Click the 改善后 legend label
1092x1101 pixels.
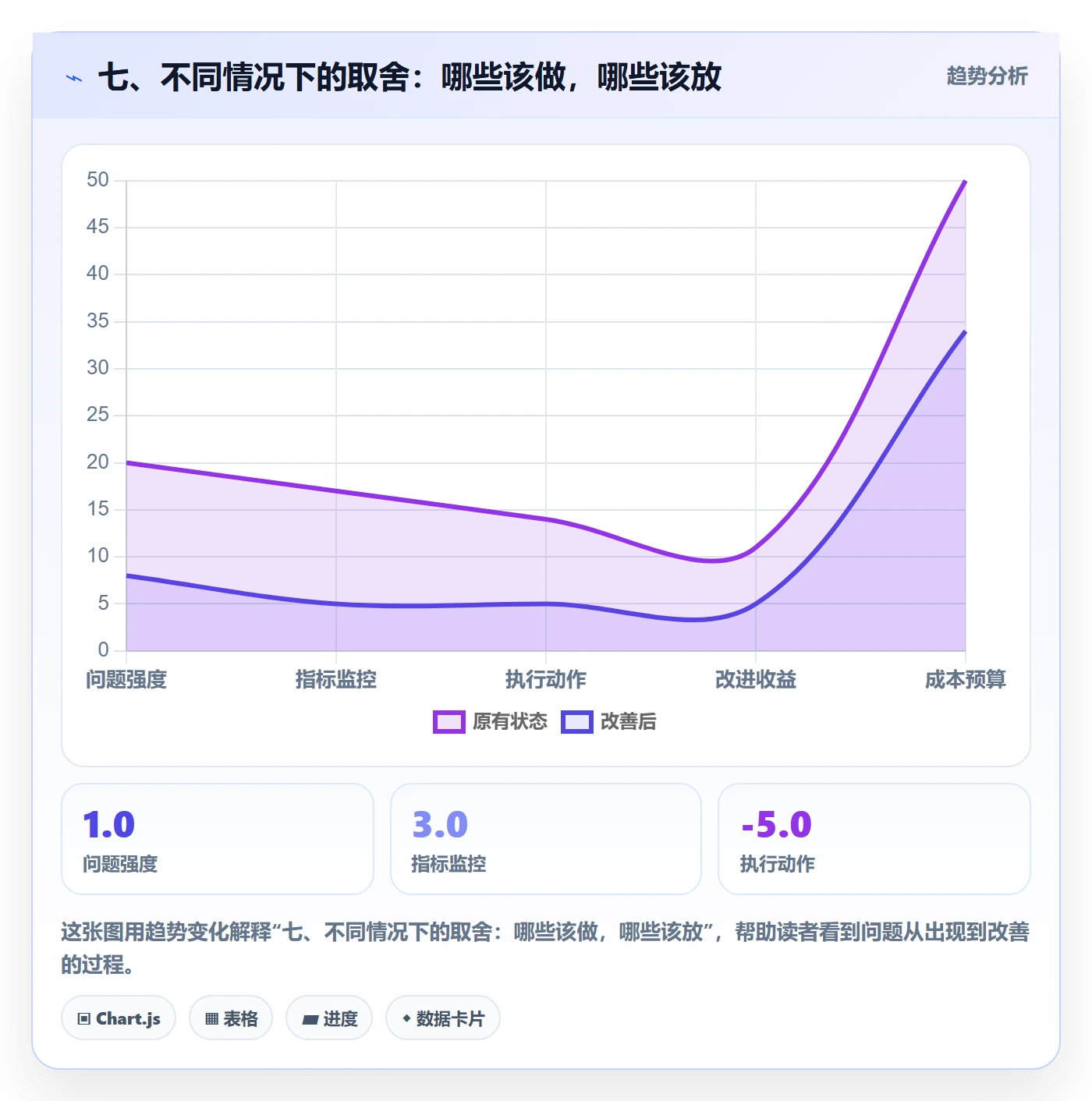(x=629, y=722)
